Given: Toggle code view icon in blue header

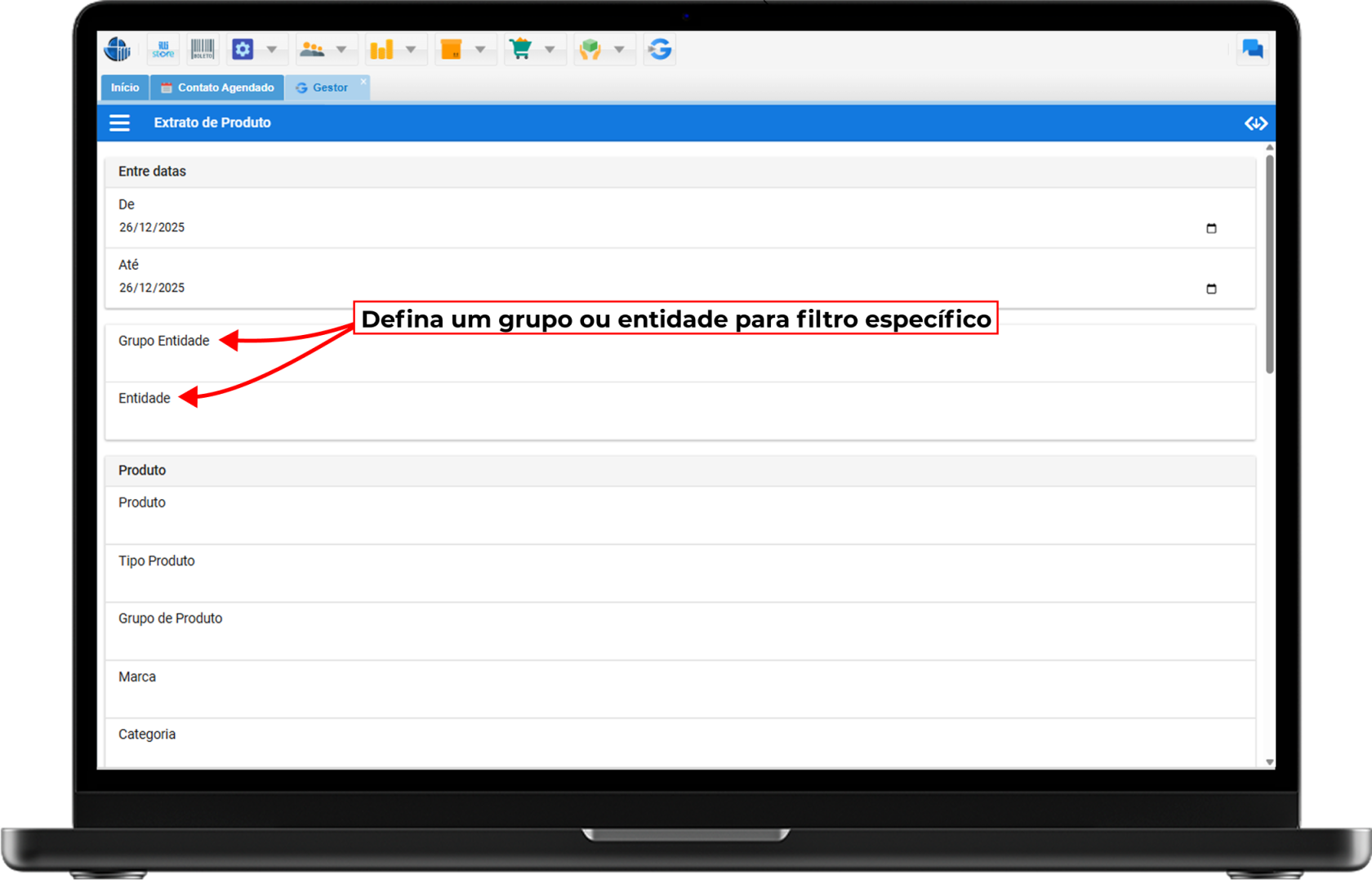Looking at the screenshot, I should (x=1255, y=123).
